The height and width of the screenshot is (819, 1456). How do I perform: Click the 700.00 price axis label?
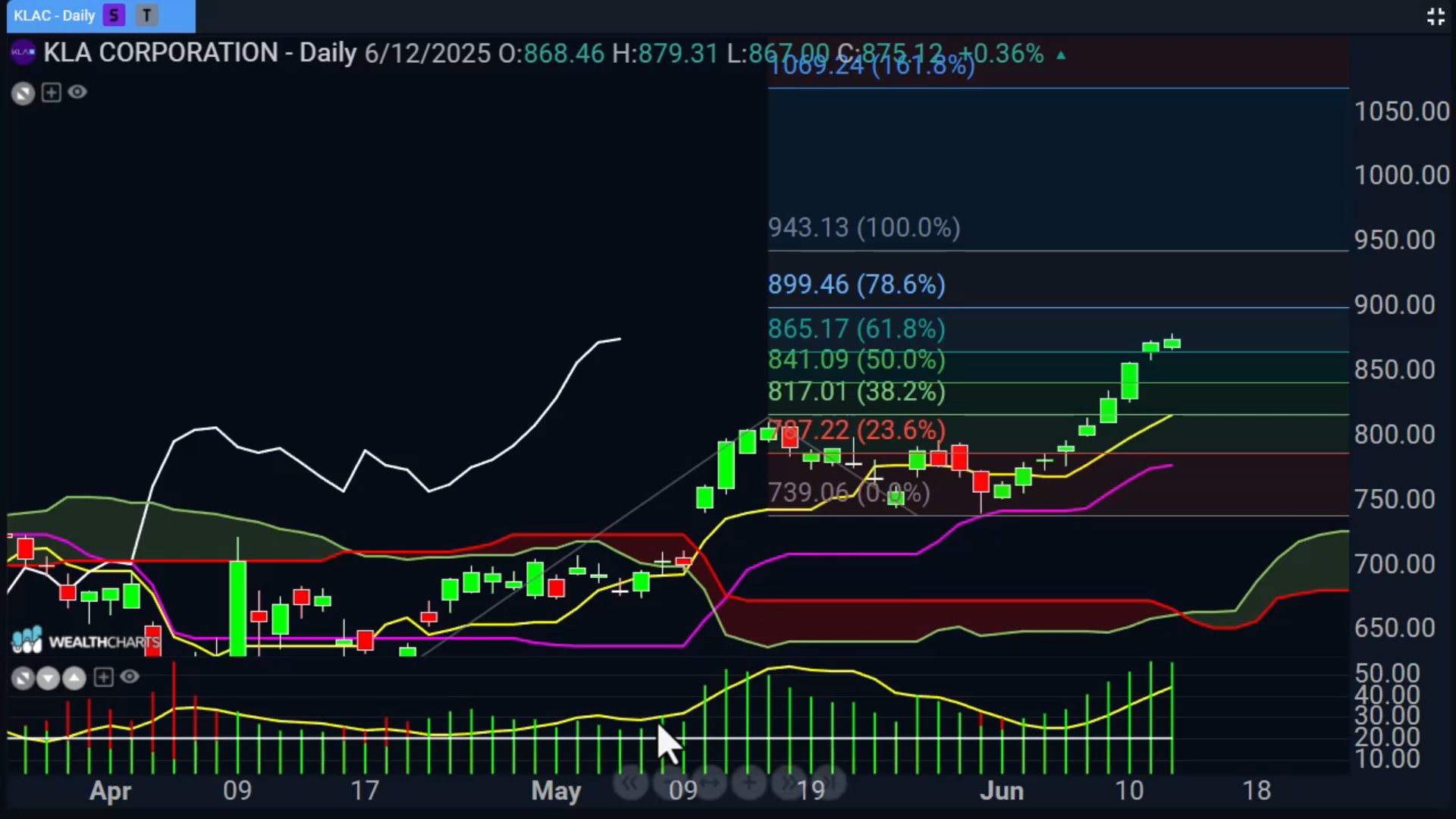pyautogui.click(x=1394, y=564)
